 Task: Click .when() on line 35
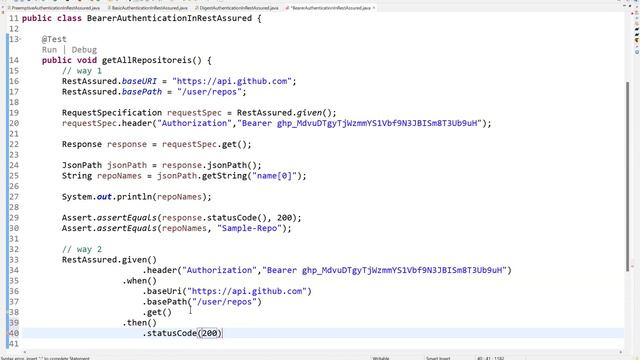[139, 281]
